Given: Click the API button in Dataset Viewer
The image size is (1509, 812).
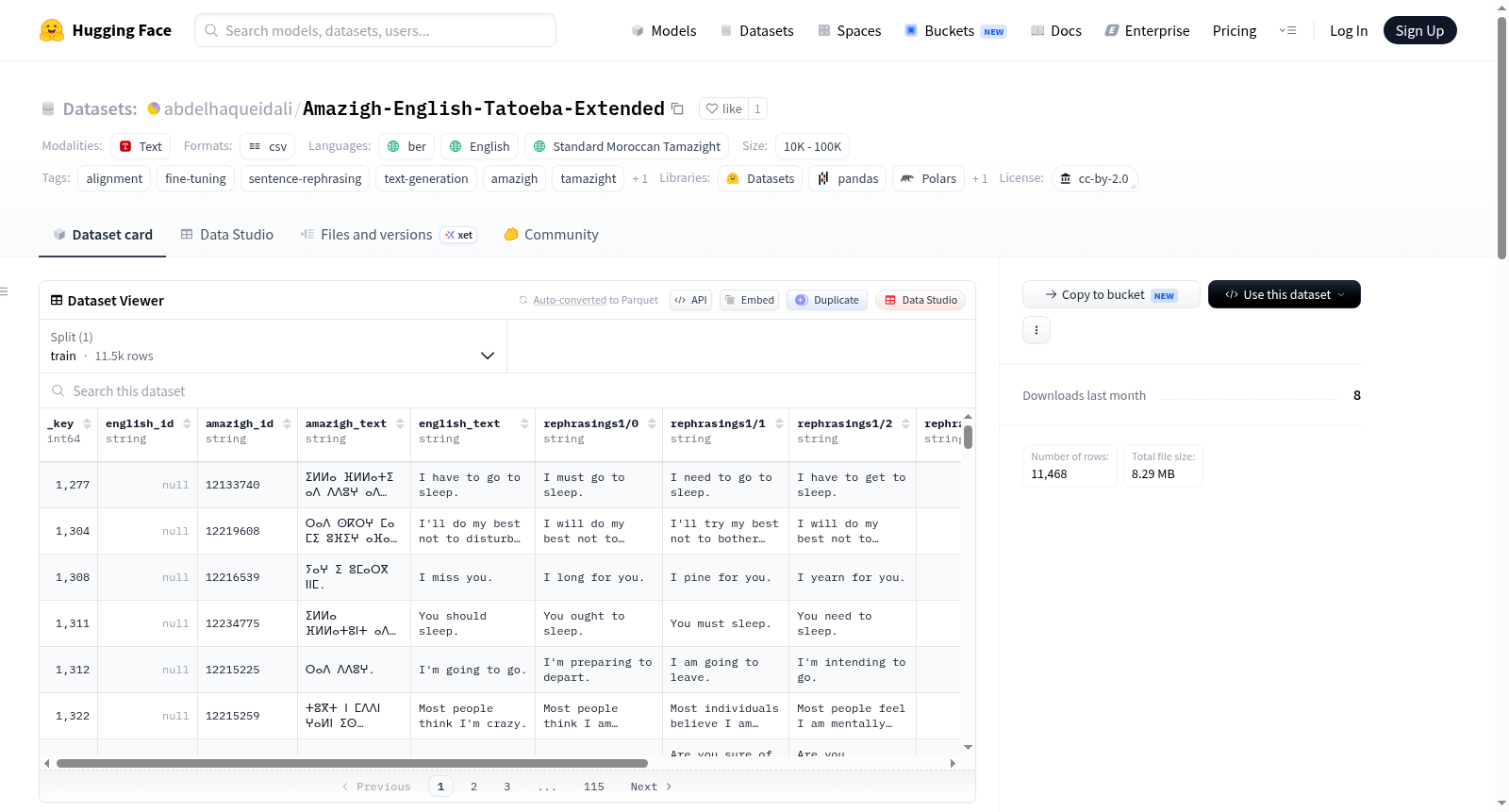Looking at the screenshot, I should pyautogui.click(x=690, y=300).
